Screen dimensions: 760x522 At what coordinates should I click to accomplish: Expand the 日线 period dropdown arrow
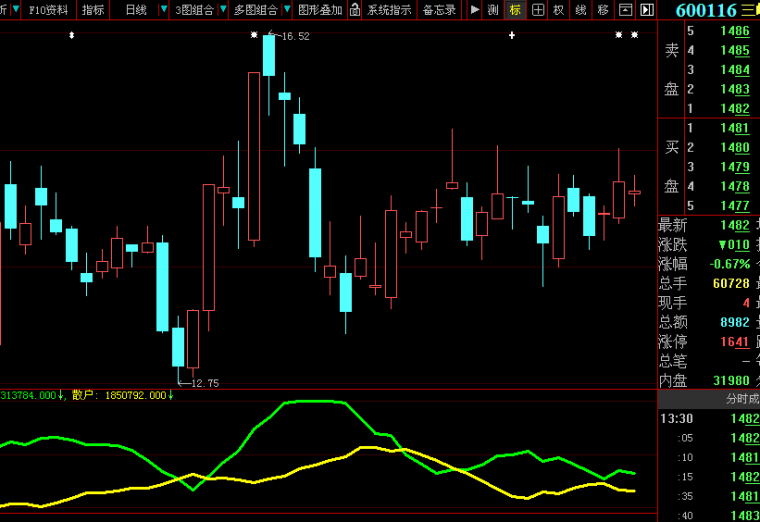tap(162, 10)
